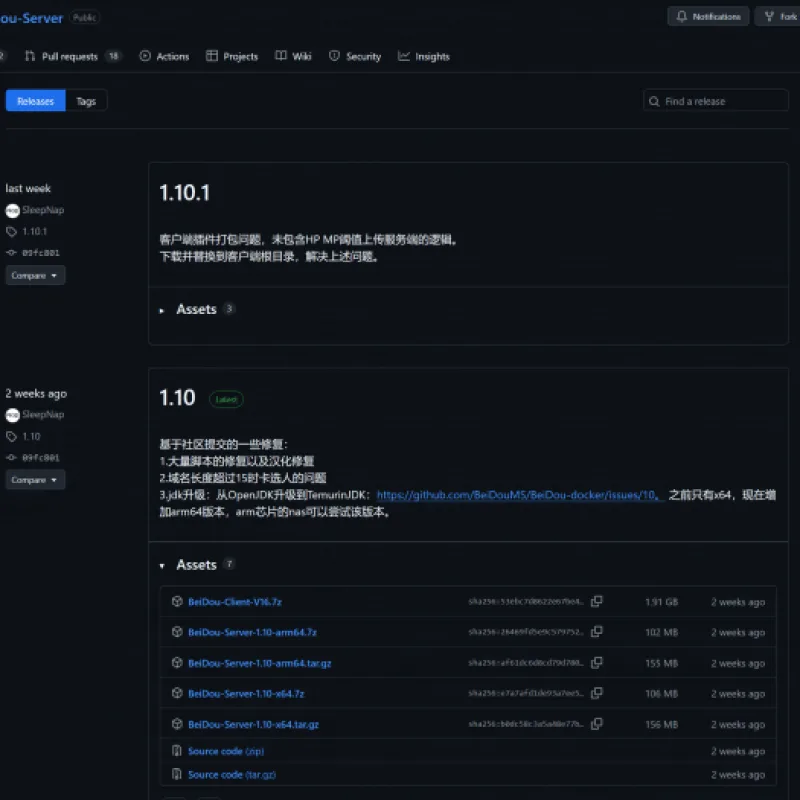Click the 1.10.1 tag link in sidebar
The height and width of the screenshot is (800, 800).
point(35,232)
